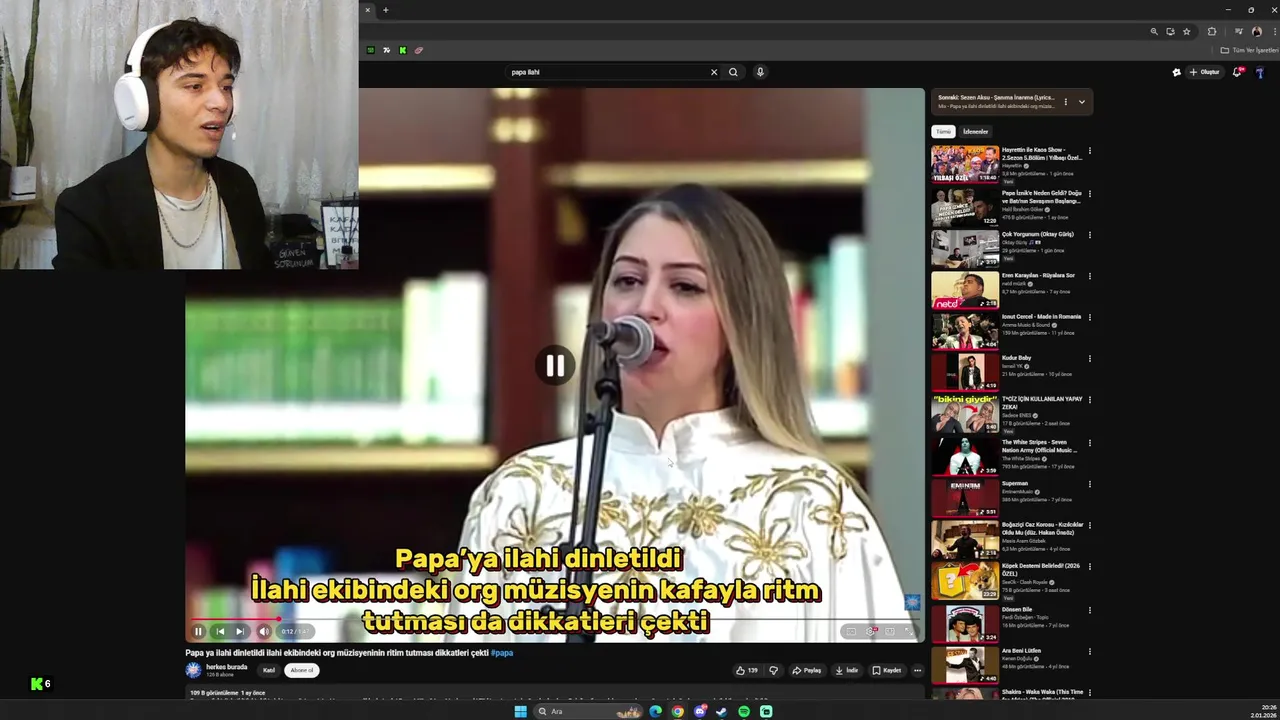Subscribe with the Abone ol button
1280x720 pixels.
point(301,670)
